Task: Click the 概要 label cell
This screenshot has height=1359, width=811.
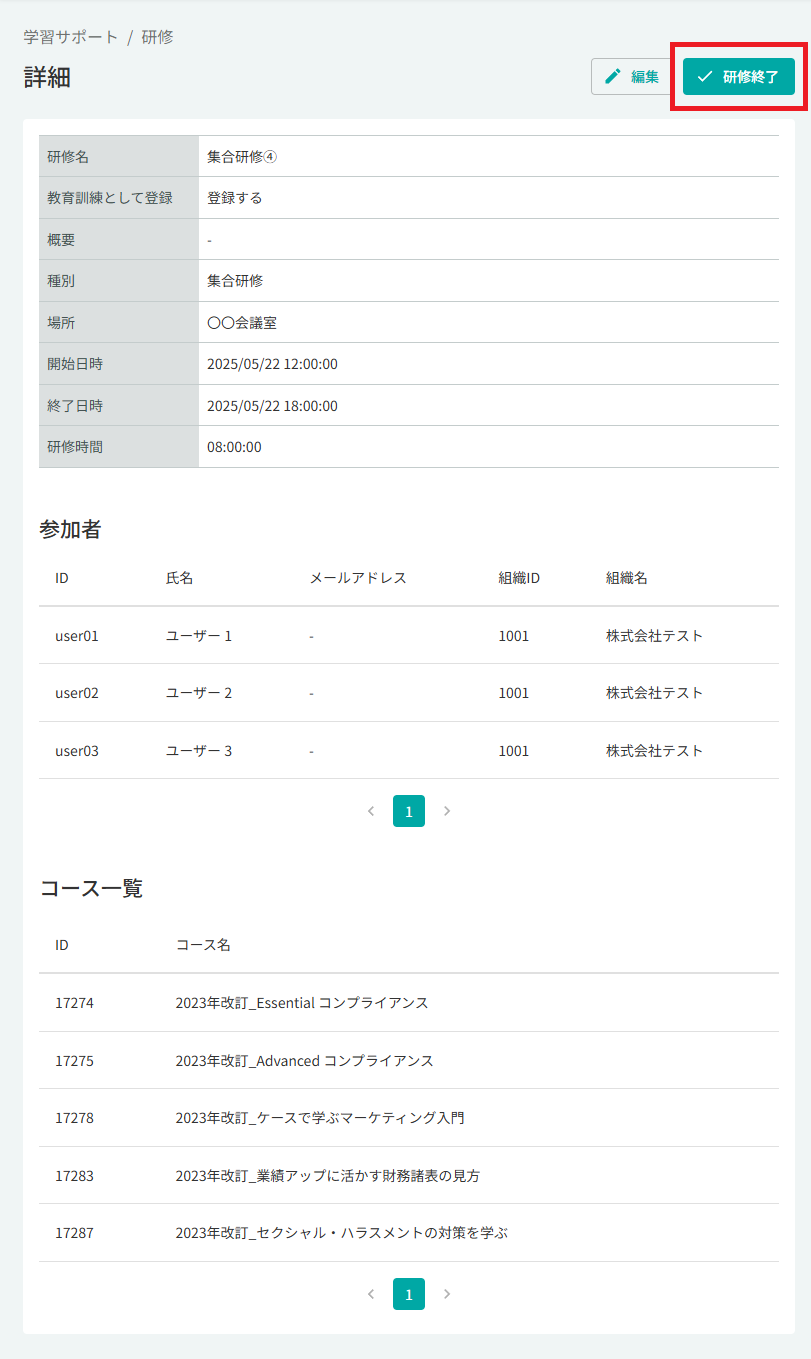Action: pos(119,240)
